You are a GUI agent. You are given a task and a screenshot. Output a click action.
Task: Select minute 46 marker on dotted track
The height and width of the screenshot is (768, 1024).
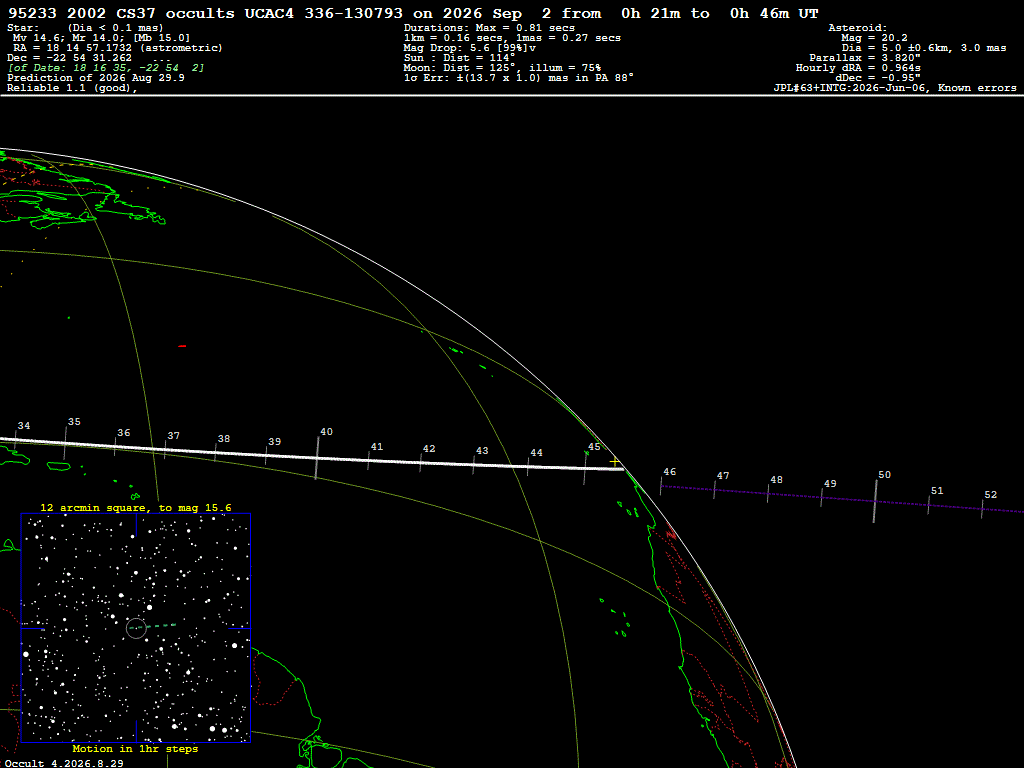[x=661, y=486]
